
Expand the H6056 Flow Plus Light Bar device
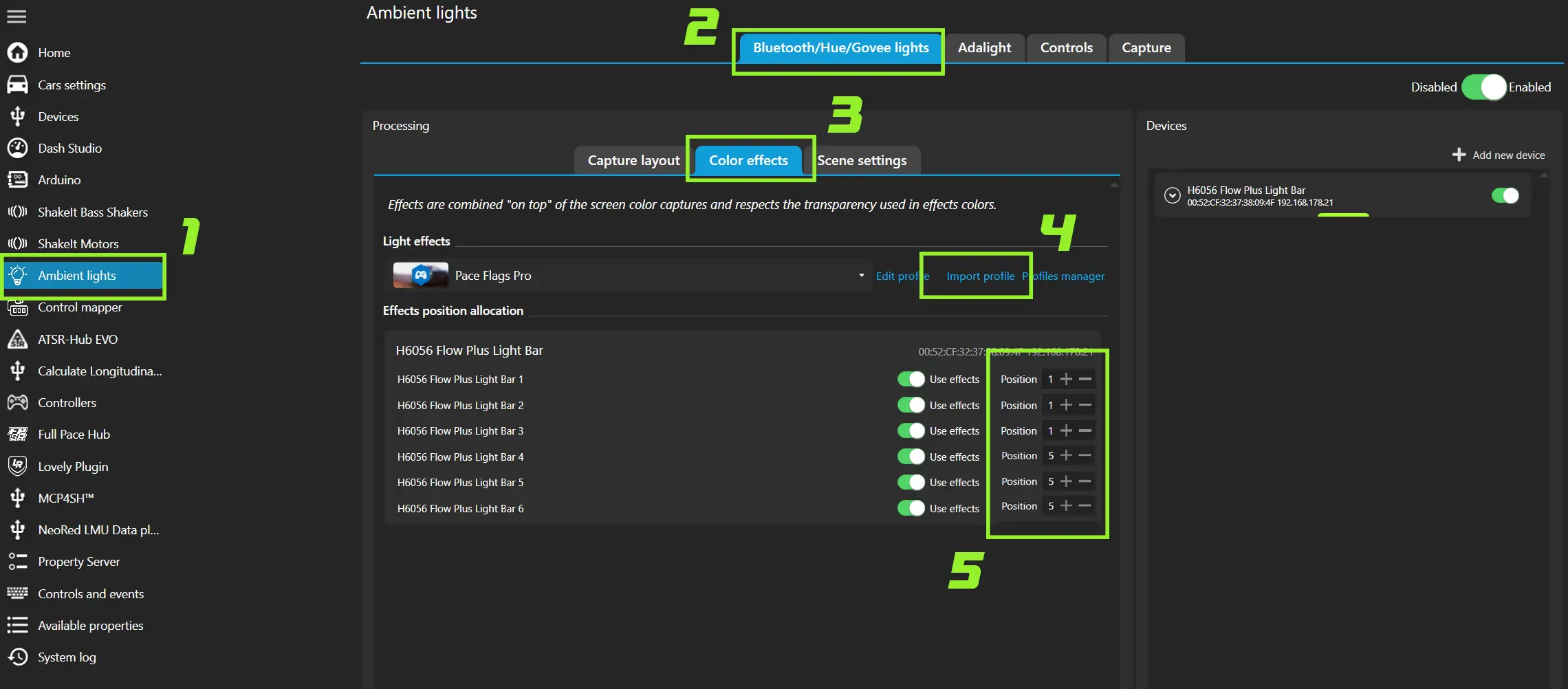click(x=1172, y=195)
